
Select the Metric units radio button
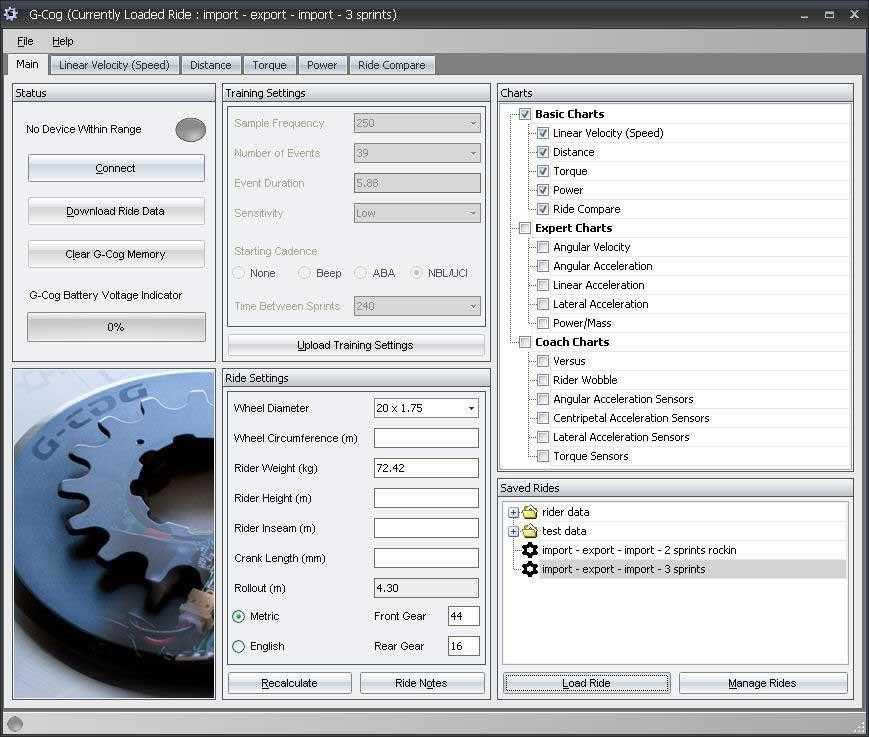coord(239,616)
